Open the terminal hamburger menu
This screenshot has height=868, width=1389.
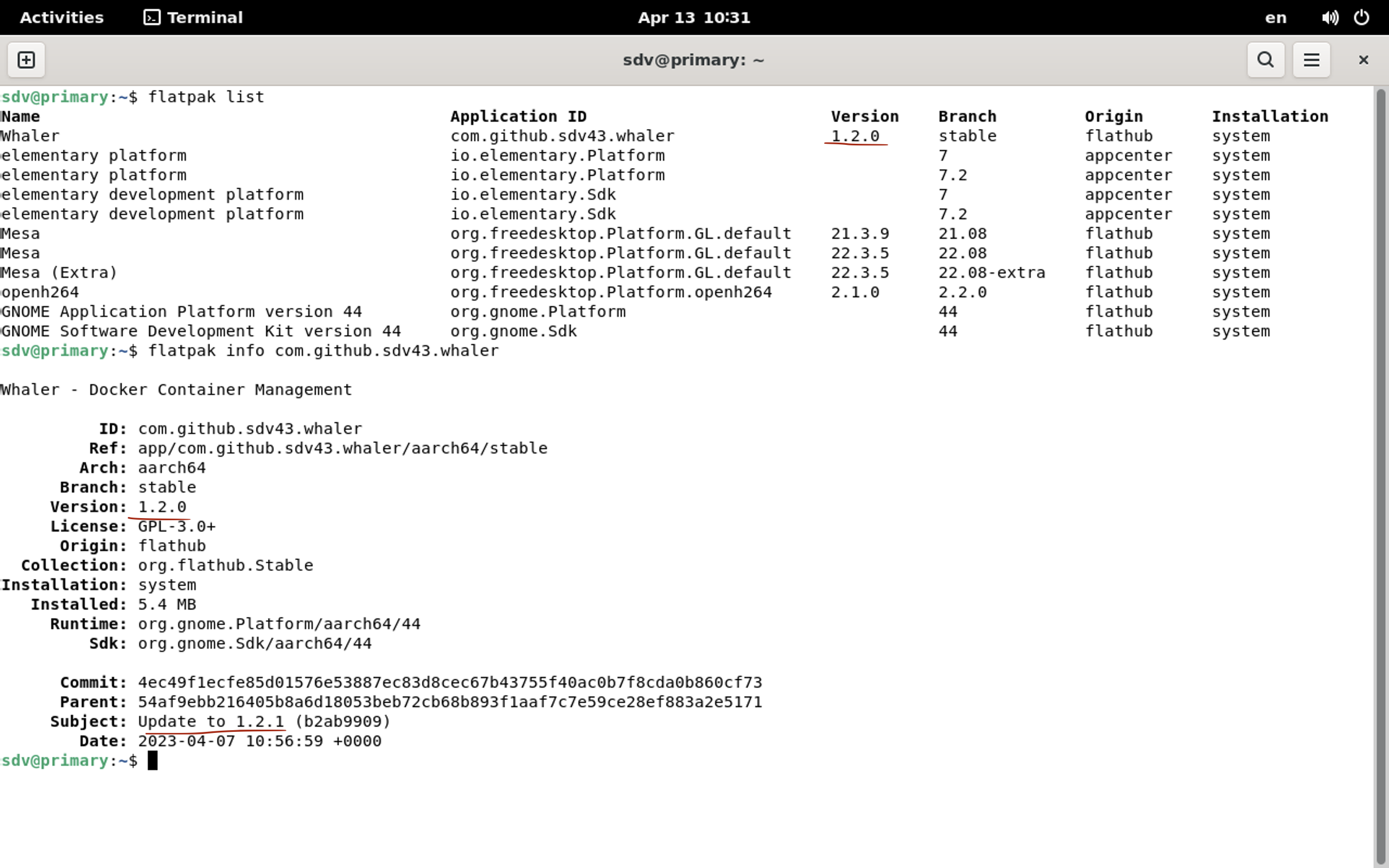point(1311,60)
